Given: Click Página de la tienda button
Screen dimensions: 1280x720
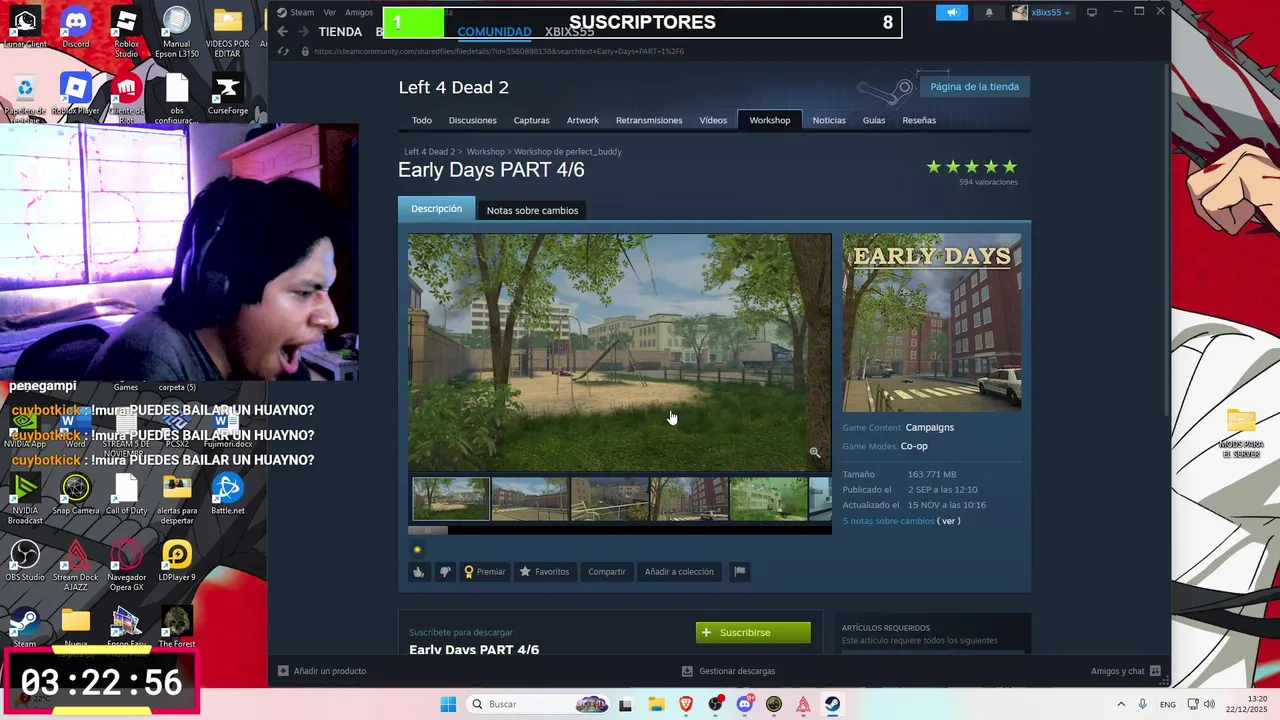Looking at the screenshot, I should 974,86.
